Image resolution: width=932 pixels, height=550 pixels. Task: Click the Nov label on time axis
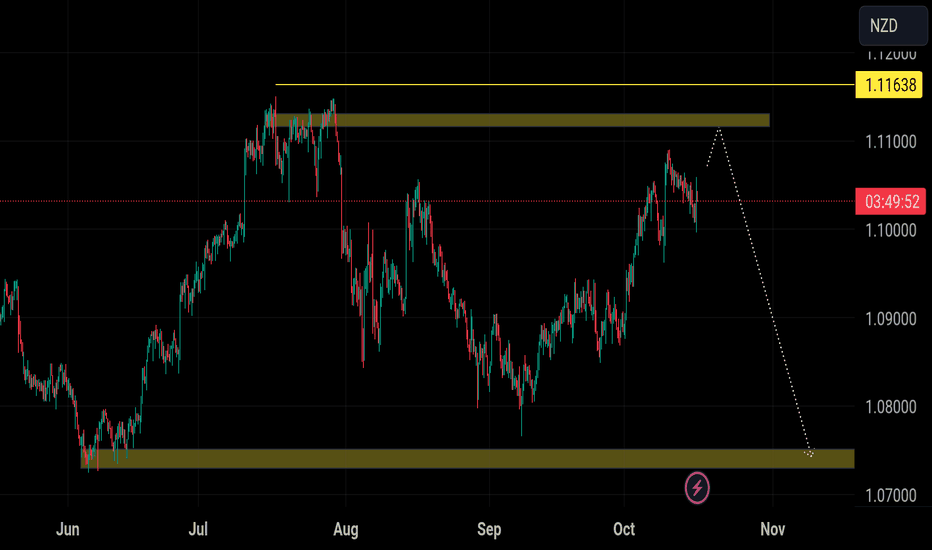773,529
